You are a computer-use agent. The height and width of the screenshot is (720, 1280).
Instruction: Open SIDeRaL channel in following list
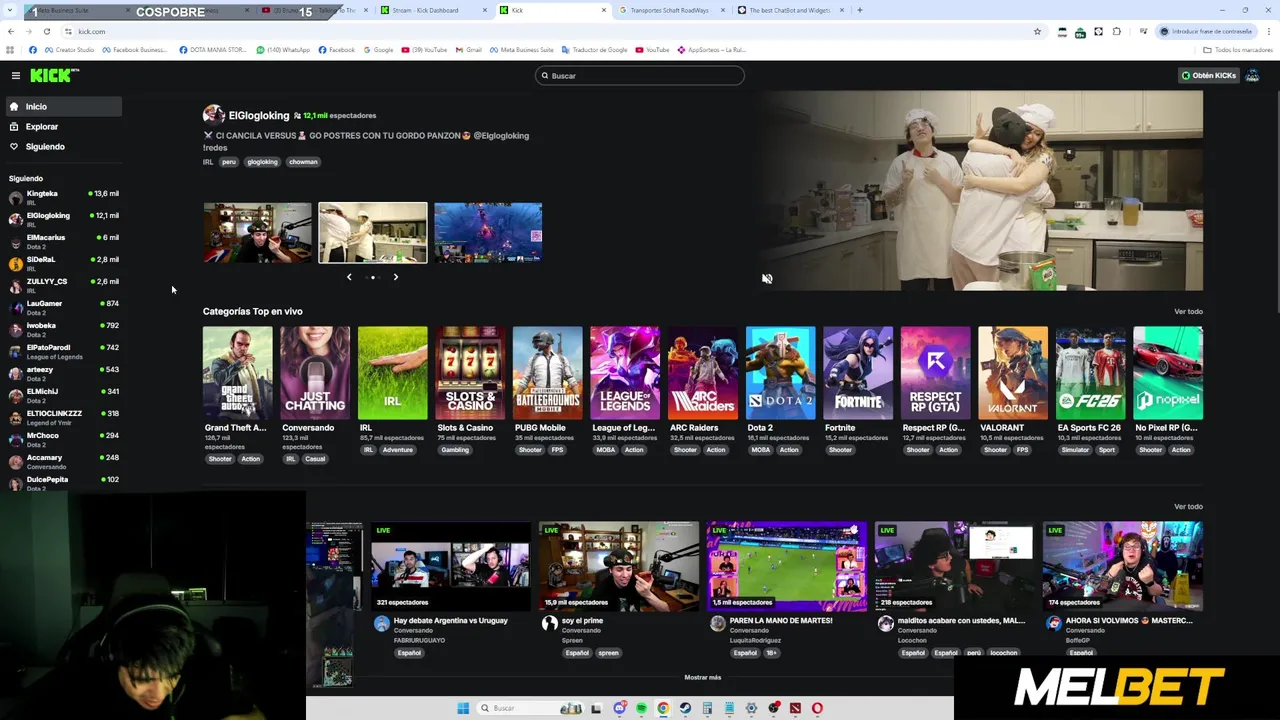tap(62, 263)
